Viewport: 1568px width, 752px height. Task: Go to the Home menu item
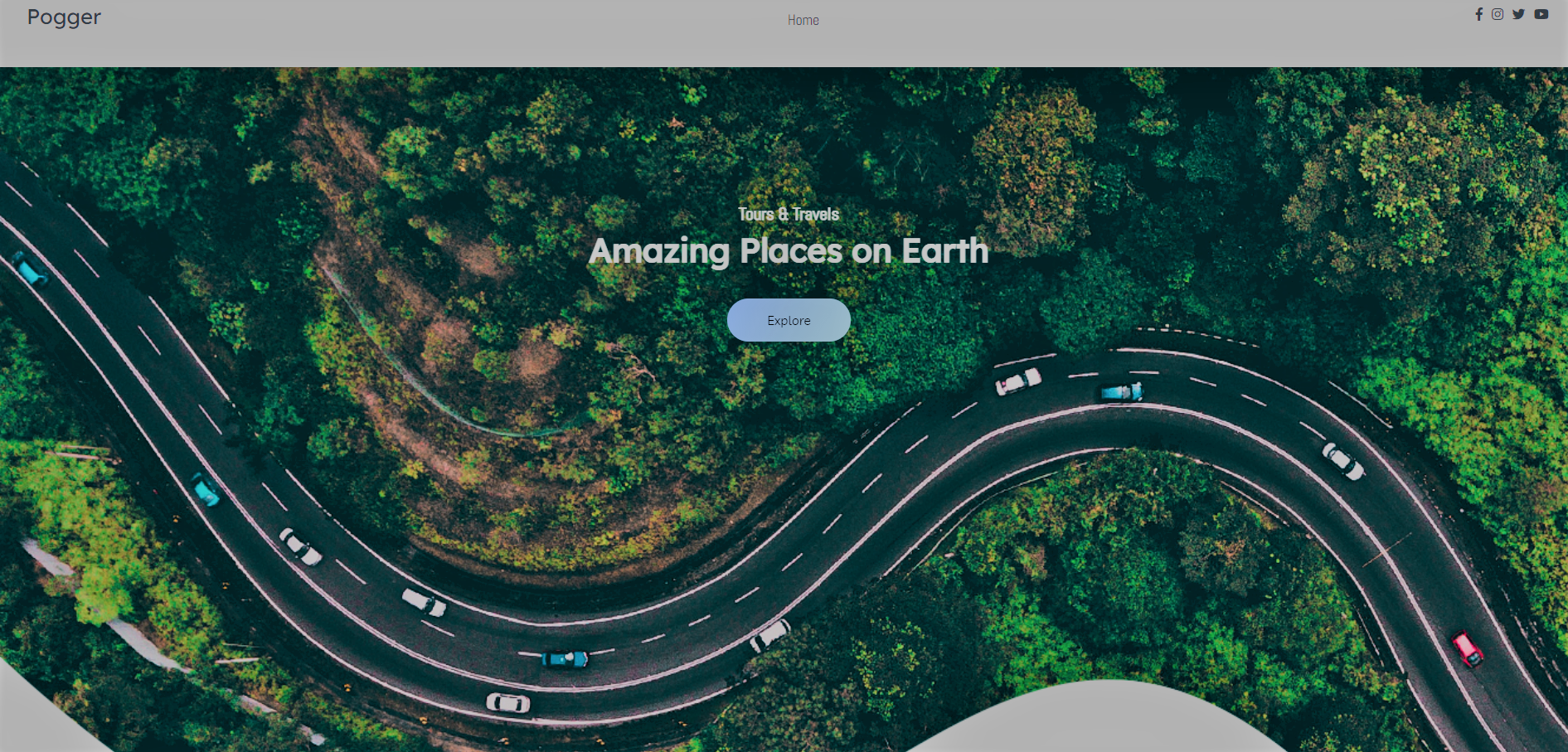[803, 20]
